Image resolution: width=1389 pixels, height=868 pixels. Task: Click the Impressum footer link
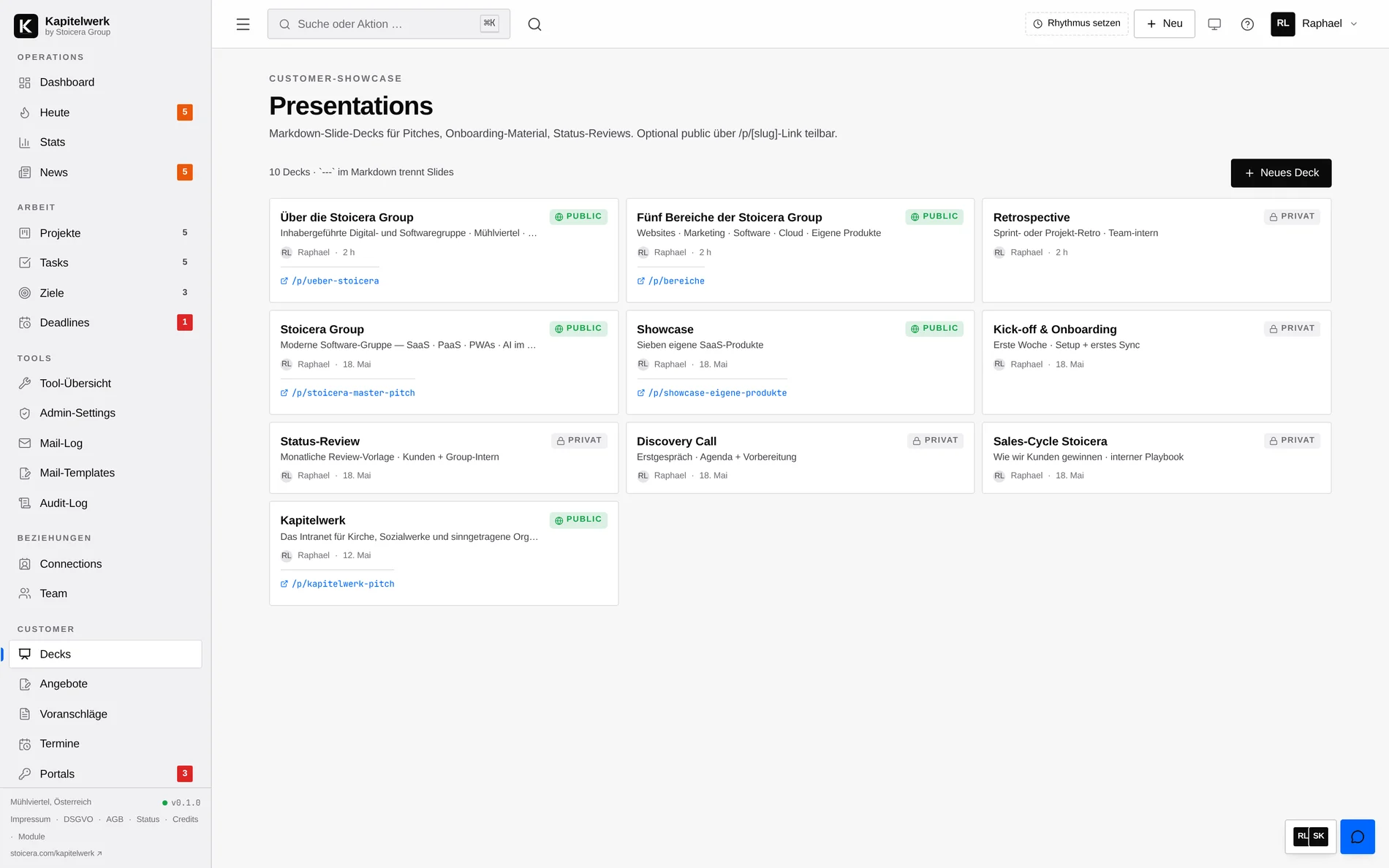point(31,820)
